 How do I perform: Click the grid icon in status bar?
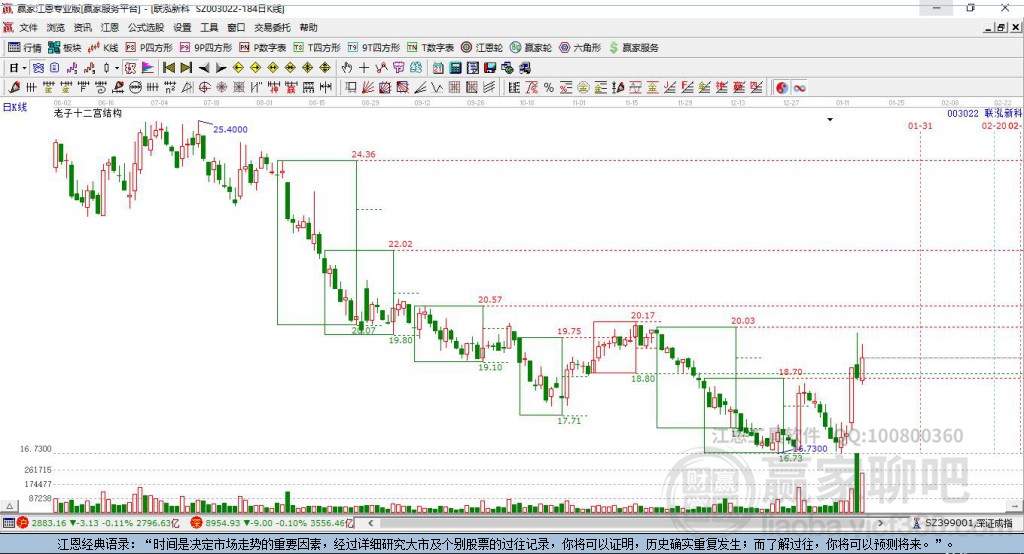(8, 523)
